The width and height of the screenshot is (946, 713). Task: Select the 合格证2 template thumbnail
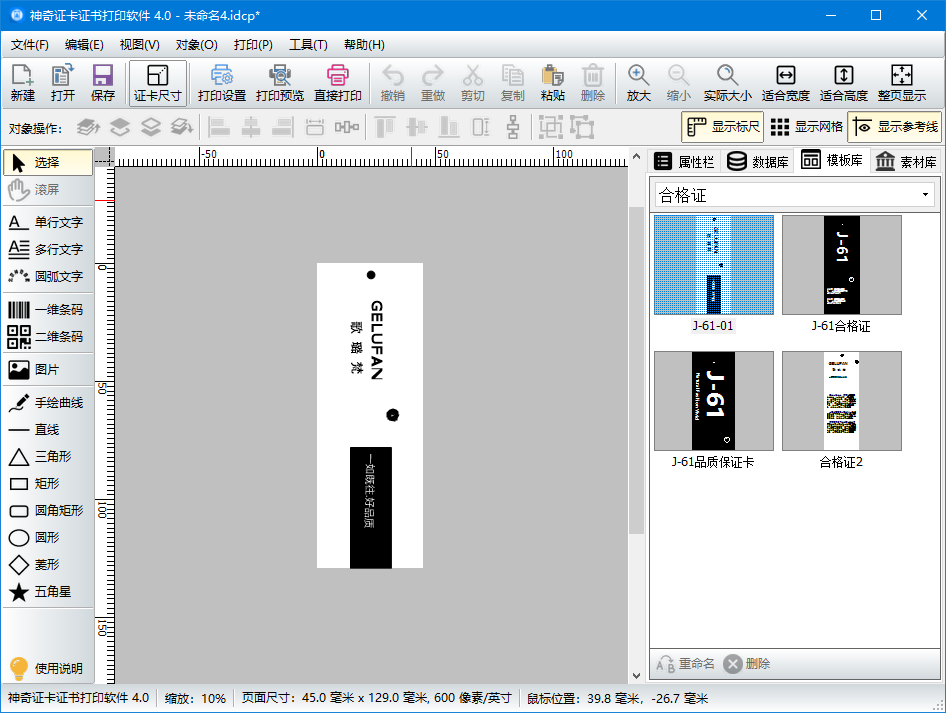click(x=842, y=401)
